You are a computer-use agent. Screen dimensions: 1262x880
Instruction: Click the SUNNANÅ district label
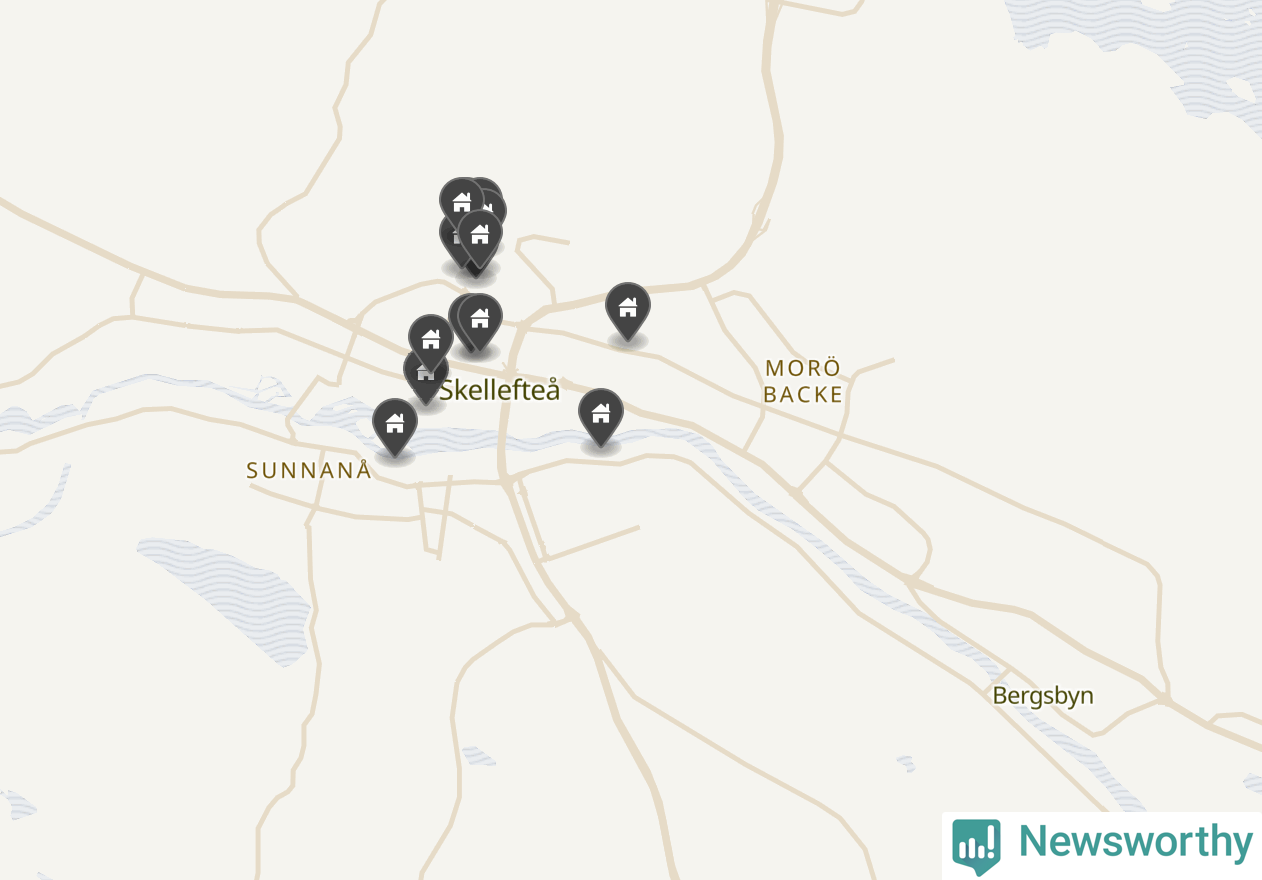[x=309, y=470]
